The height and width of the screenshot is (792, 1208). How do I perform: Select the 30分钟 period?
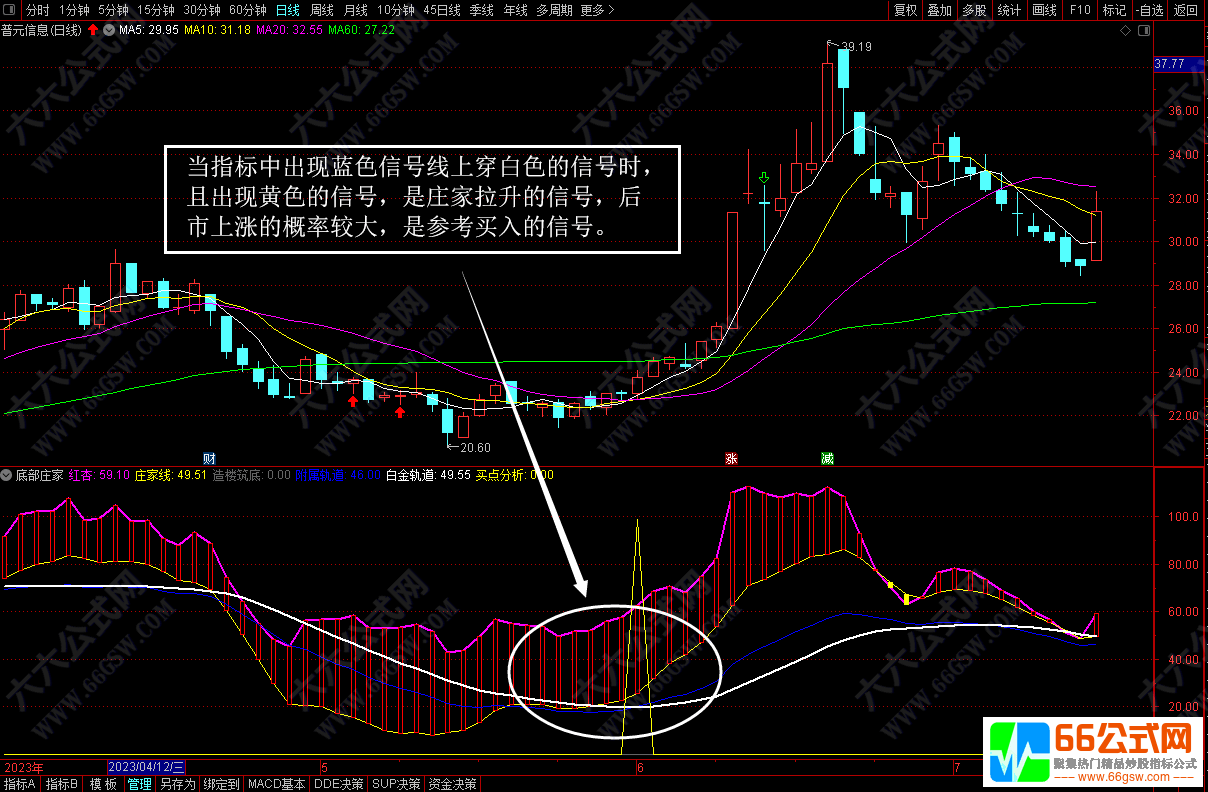(201, 10)
